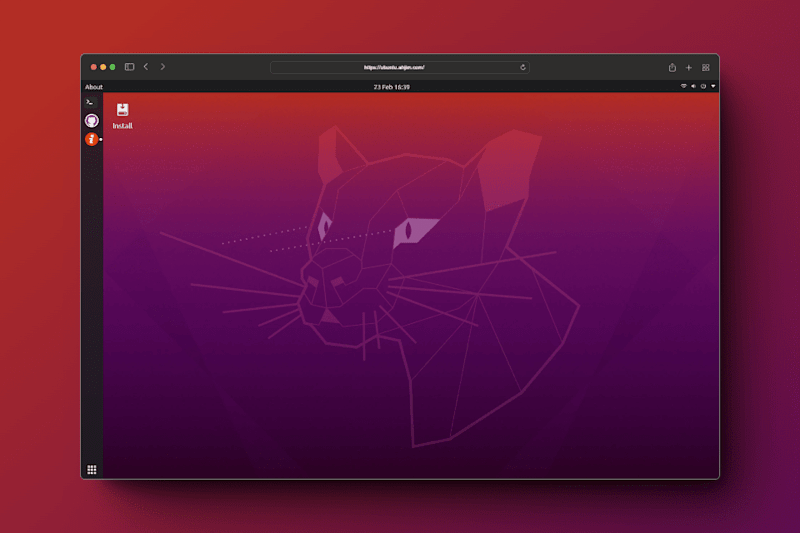Screen dimensions: 800x533
Task: Show tab overview grid icon
Action: click(706, 67)
